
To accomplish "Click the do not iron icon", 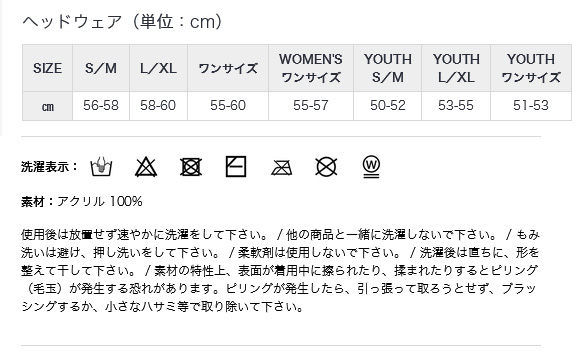I will pos(281,167).
